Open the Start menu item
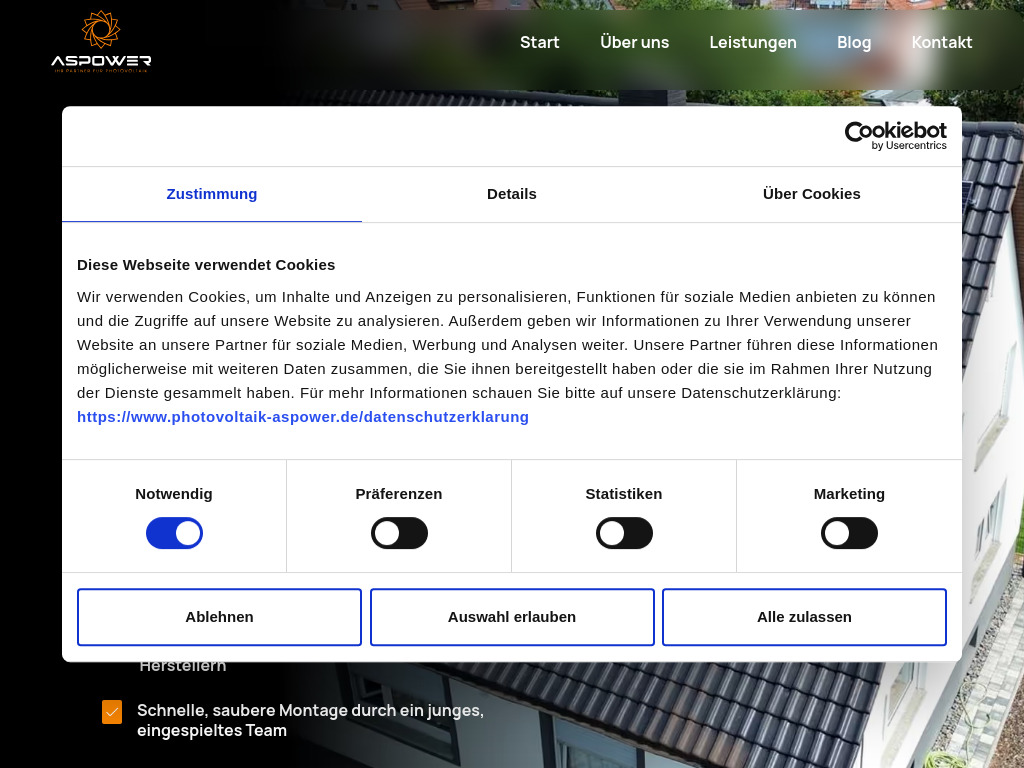1024x768 pixels. [539, 42]
